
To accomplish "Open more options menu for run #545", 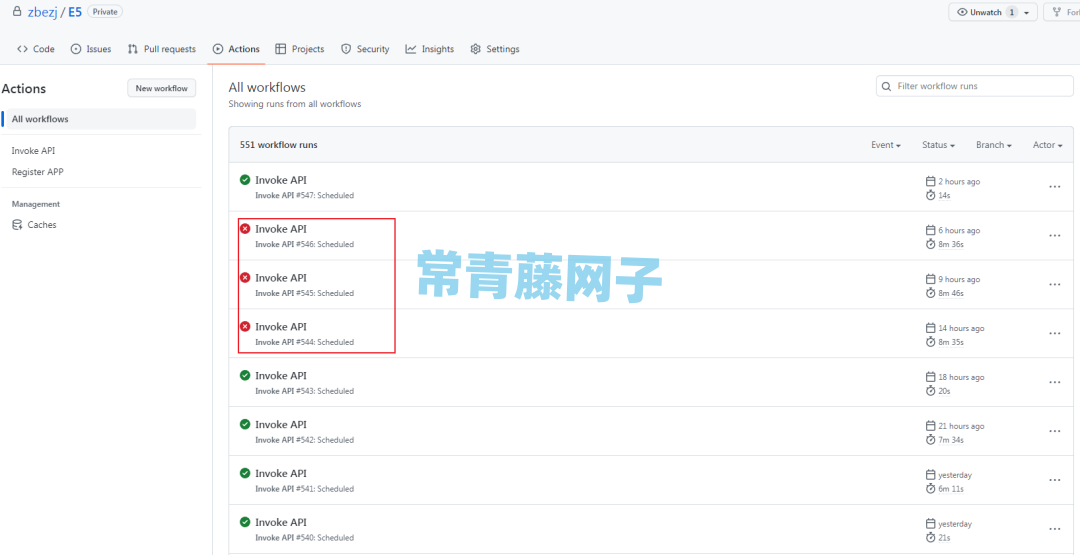I will 1055,284.
